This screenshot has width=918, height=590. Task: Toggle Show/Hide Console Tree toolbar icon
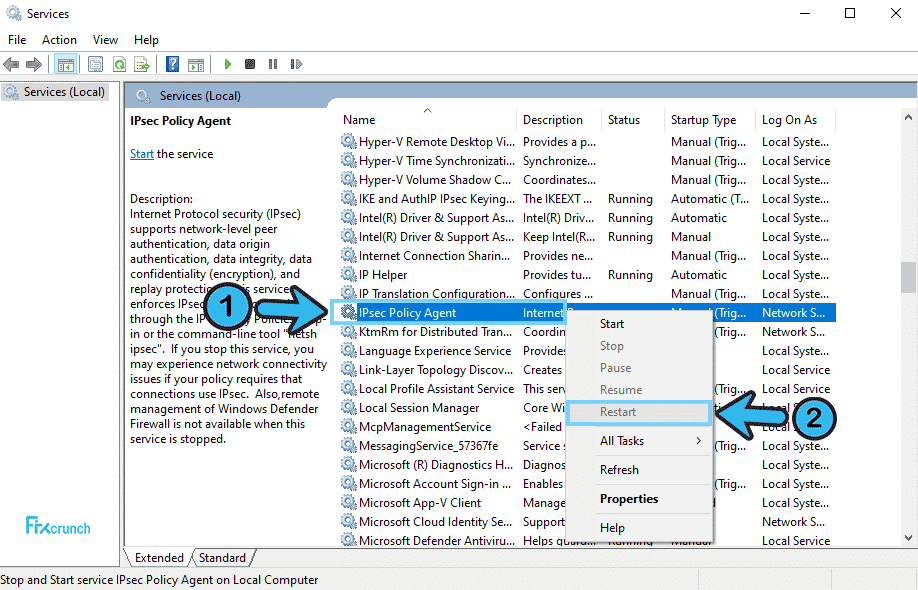pos(66,64)
